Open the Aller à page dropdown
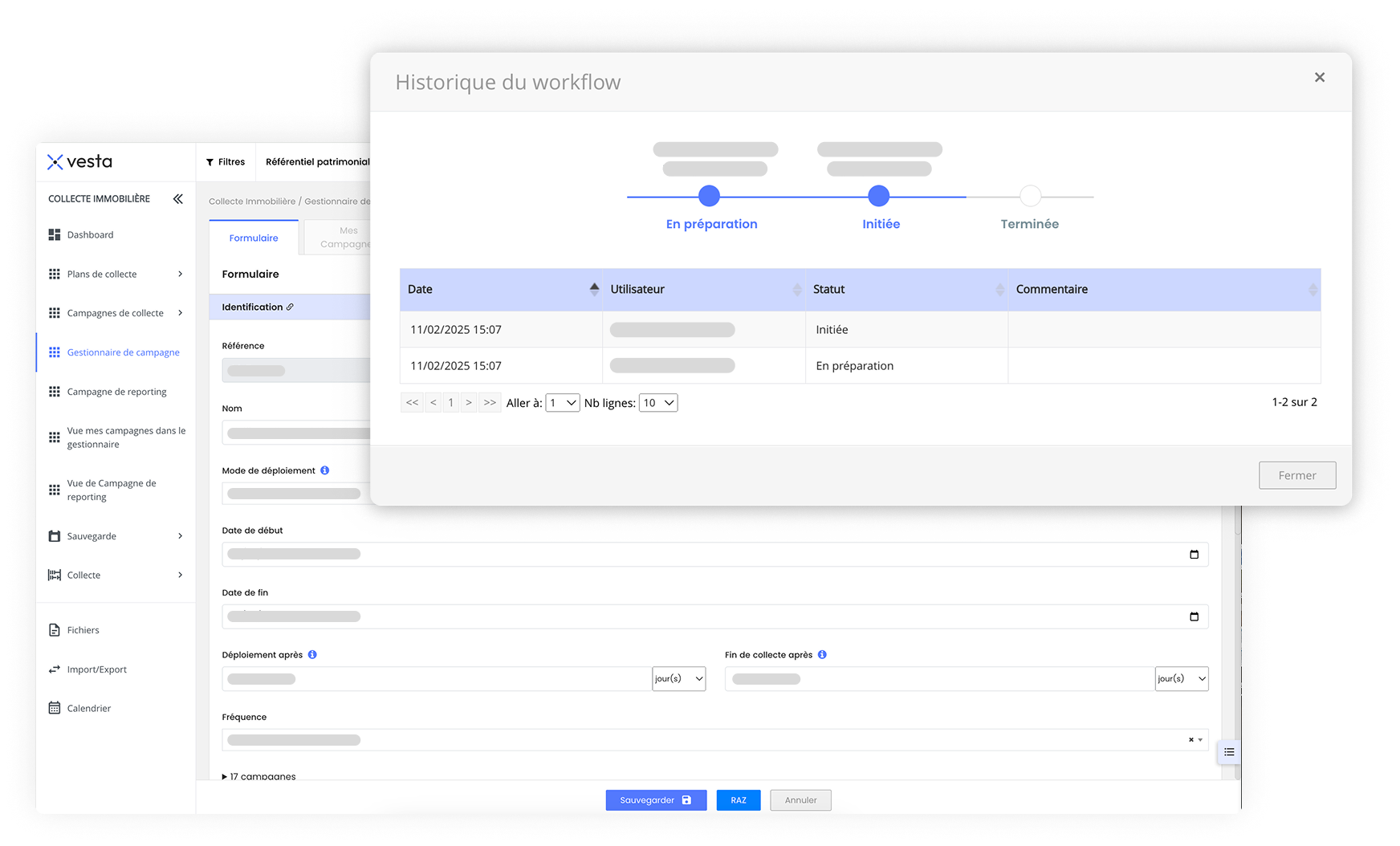Screen dimensions: 1400x846 click(562, 403)
